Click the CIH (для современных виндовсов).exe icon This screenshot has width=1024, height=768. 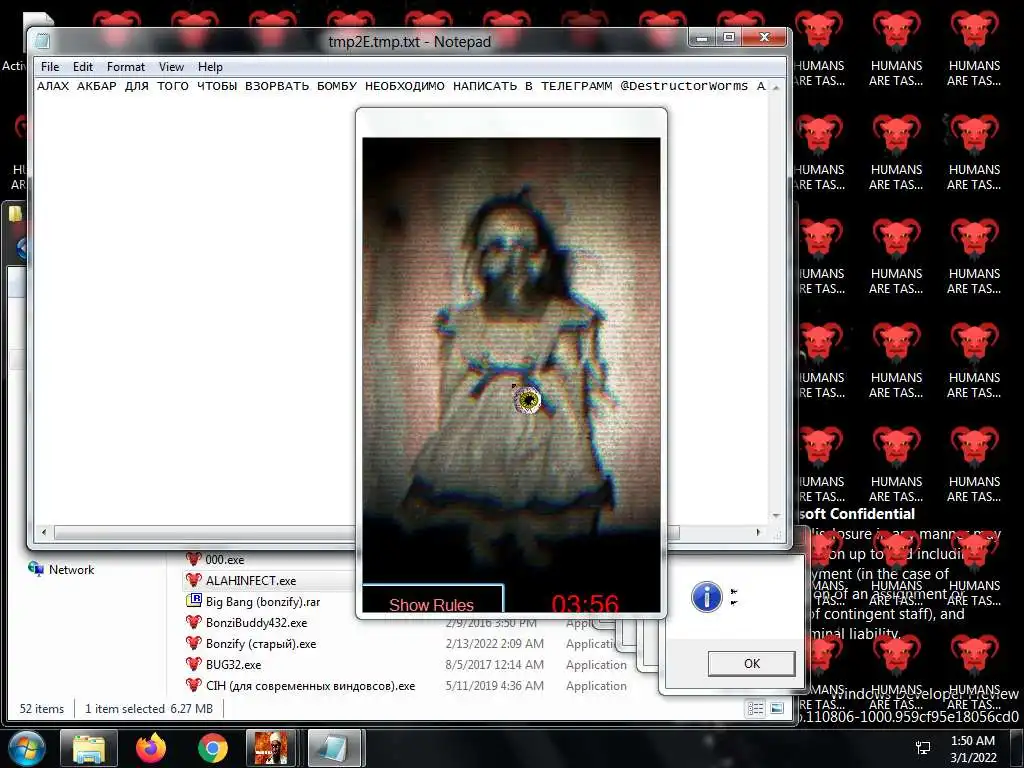pyautogui.click(x=193, y=684)
